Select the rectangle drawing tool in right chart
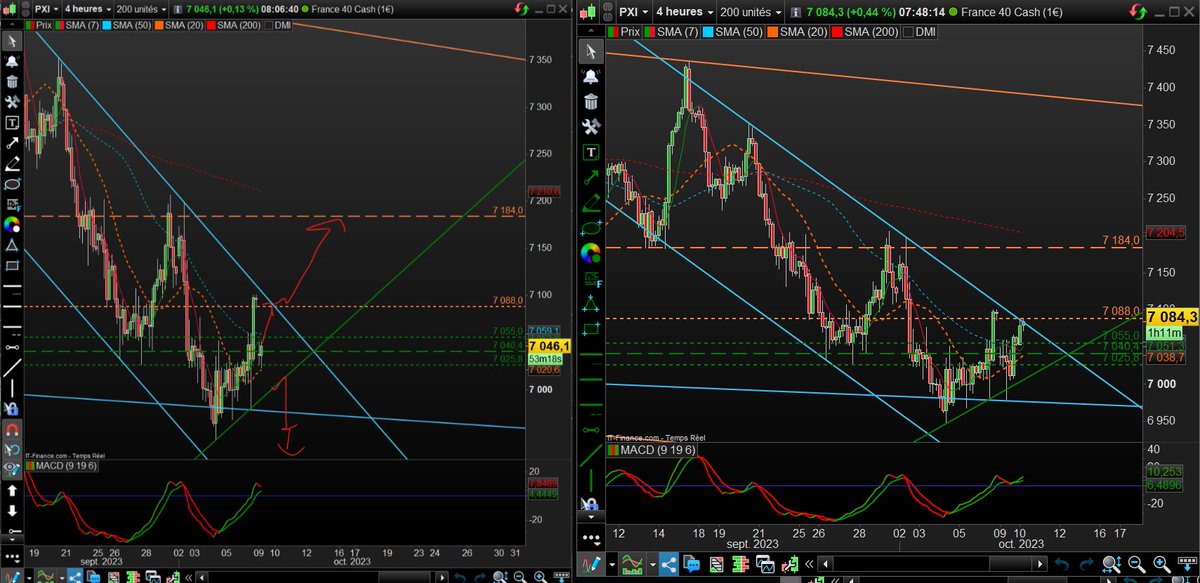Image resolution: width=1200 pixels, height=583 pixels. point(591,328)
